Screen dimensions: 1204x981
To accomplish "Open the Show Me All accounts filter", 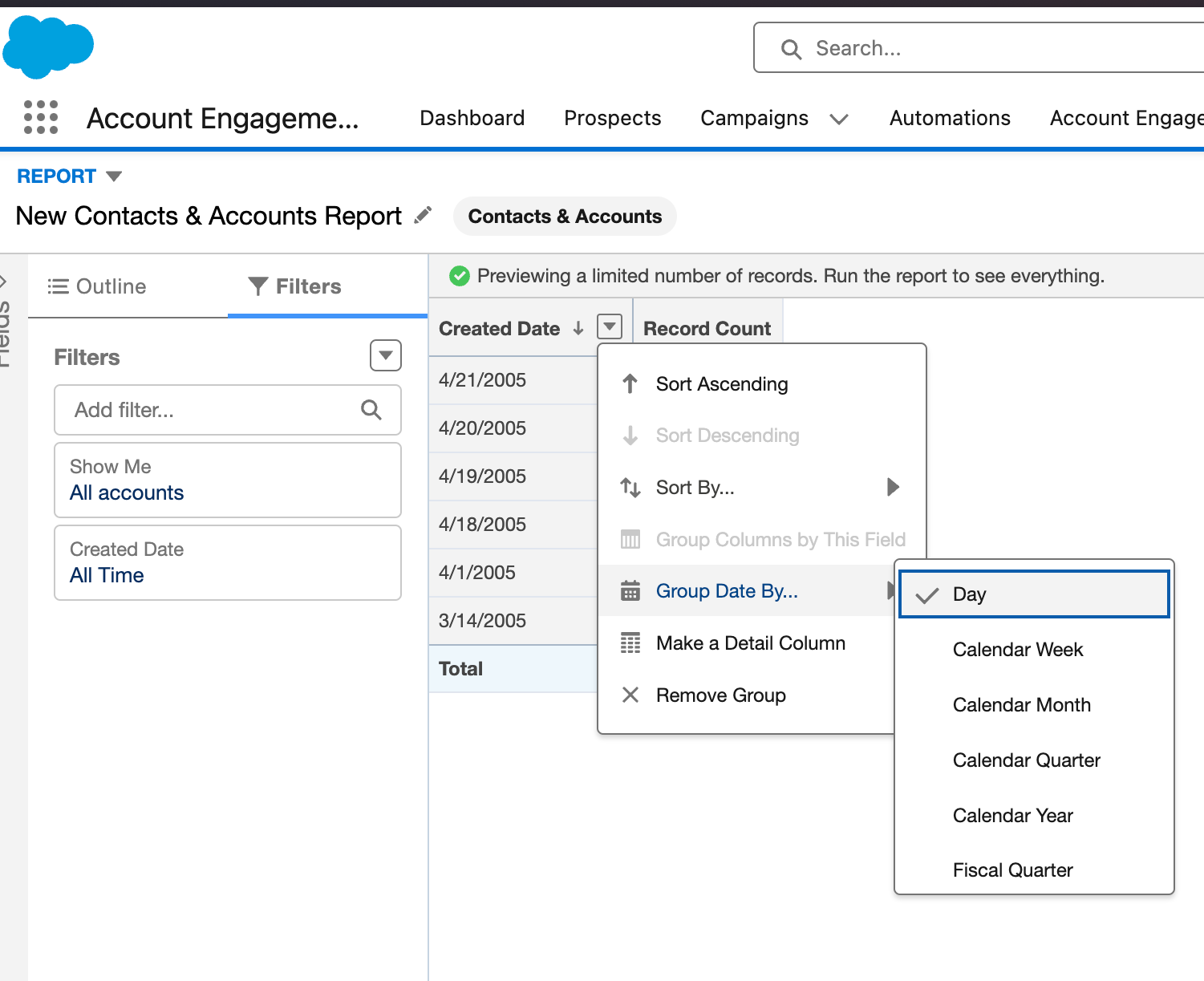I will tap(228, 480).
